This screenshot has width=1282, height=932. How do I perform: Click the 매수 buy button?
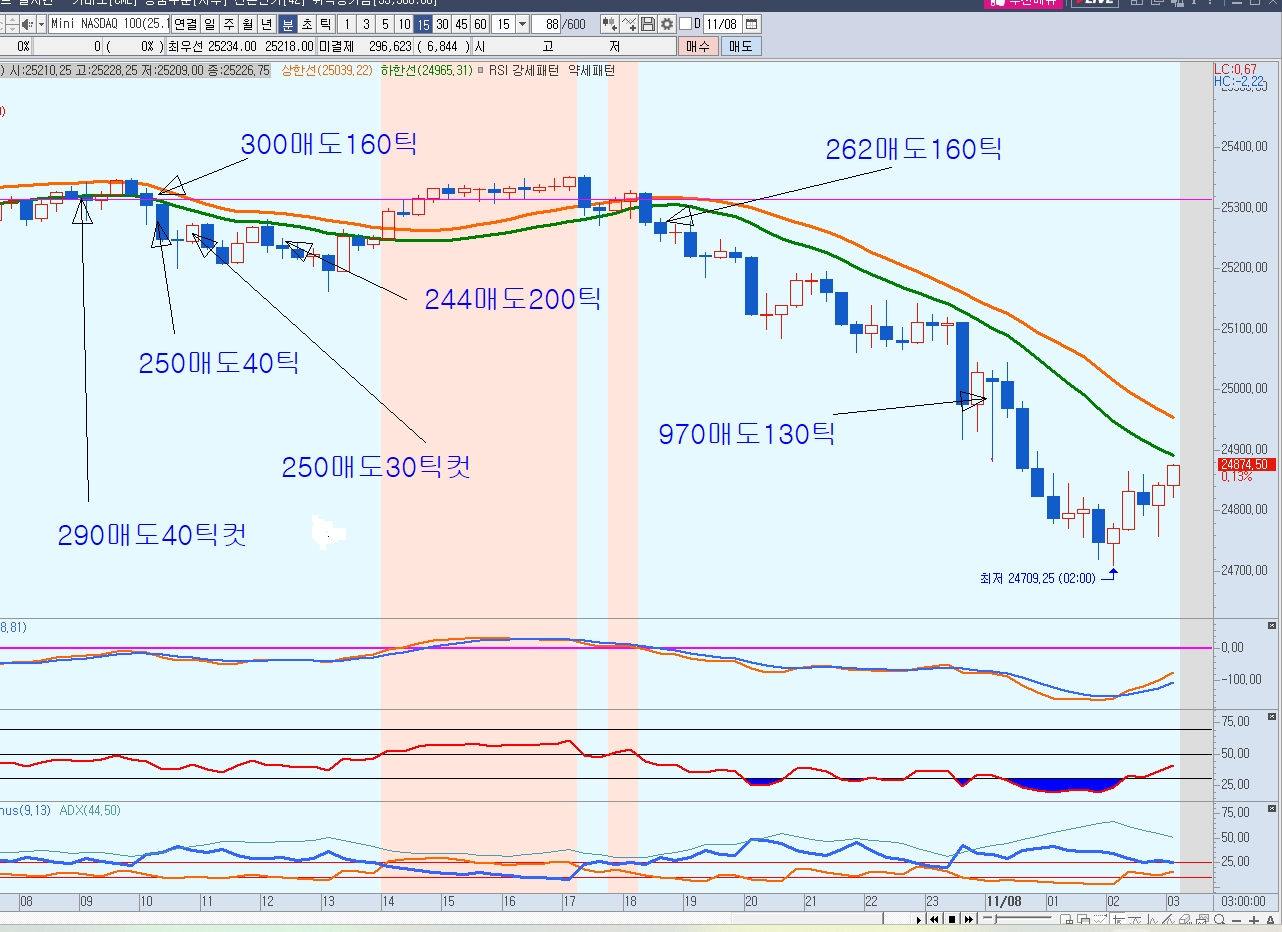click(x=696, y=46)
